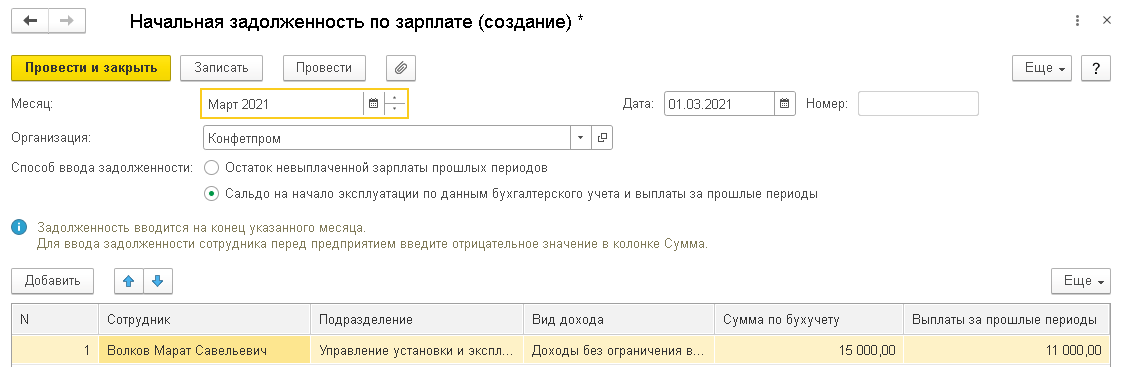Close the document form

click(1107, 21)
